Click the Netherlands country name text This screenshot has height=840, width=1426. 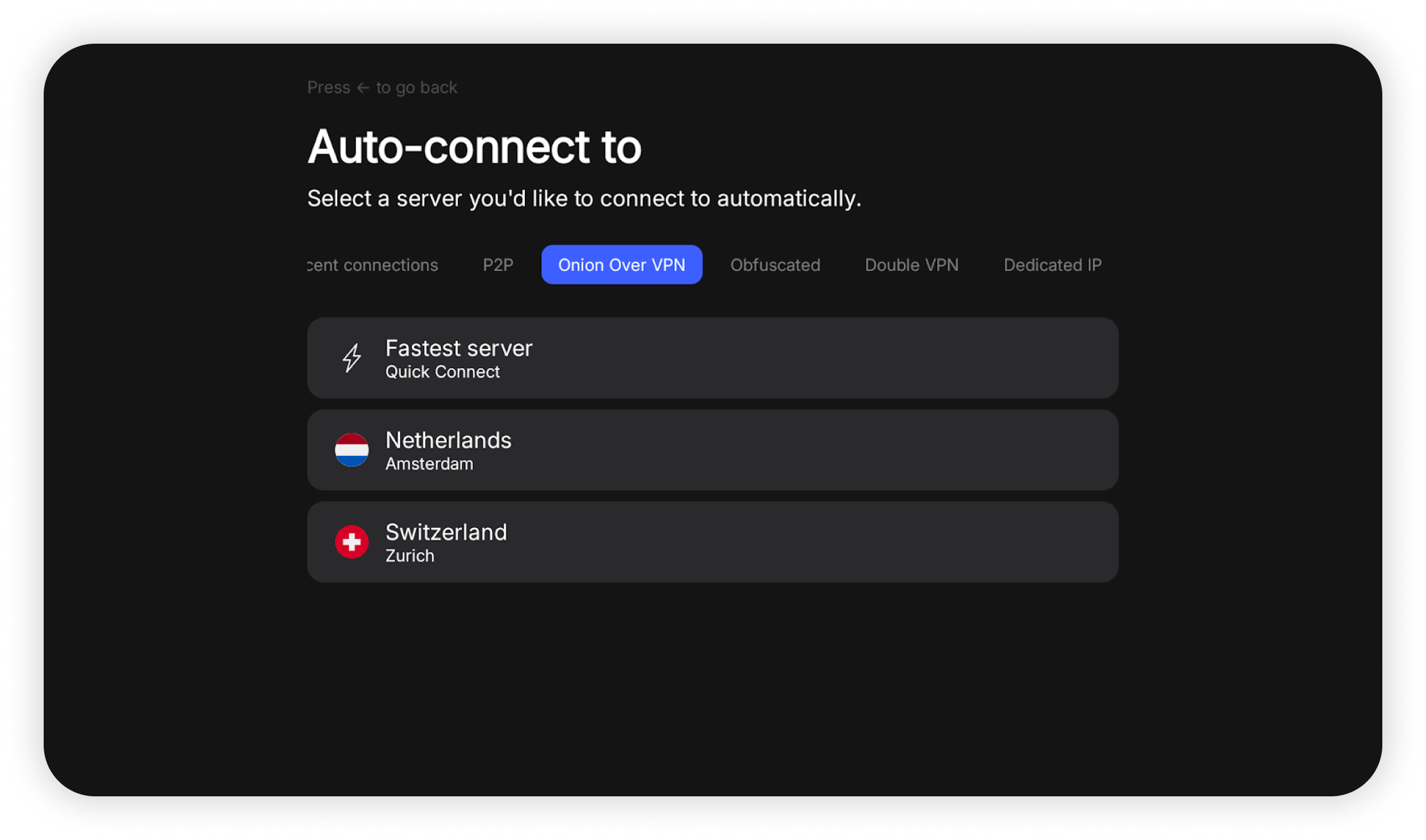click(448, 440)
